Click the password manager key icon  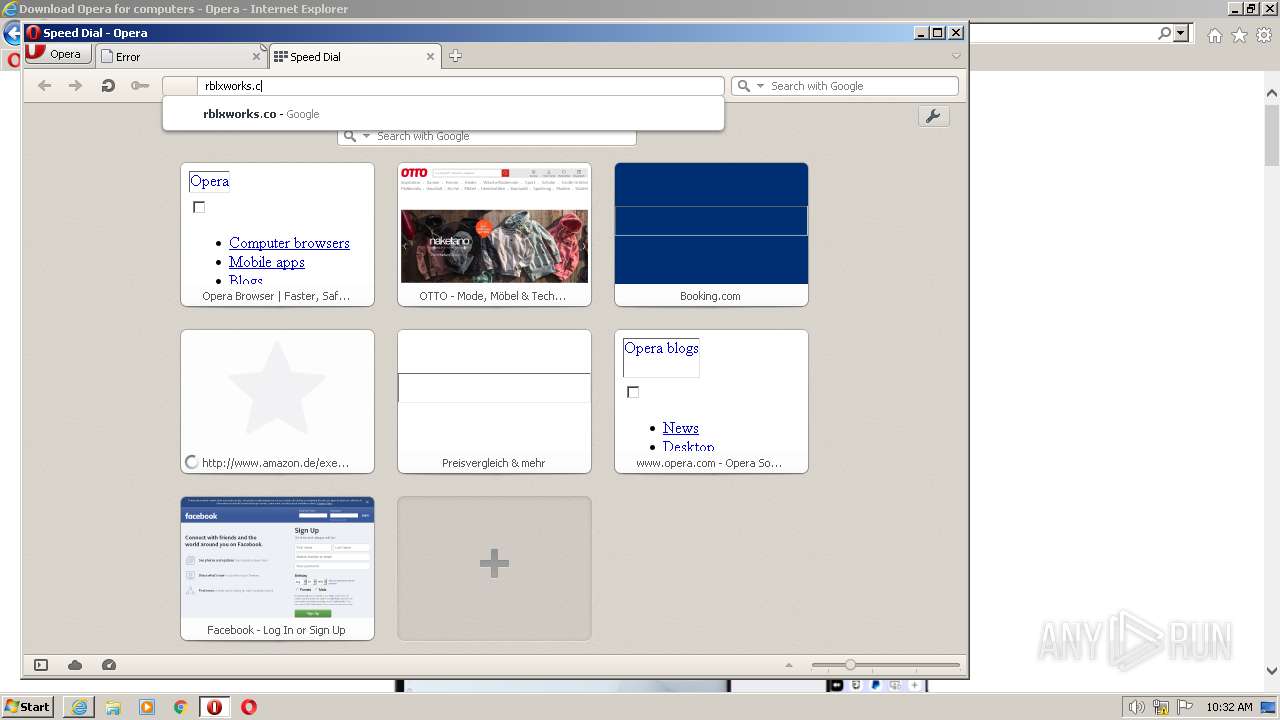point(140,86)
